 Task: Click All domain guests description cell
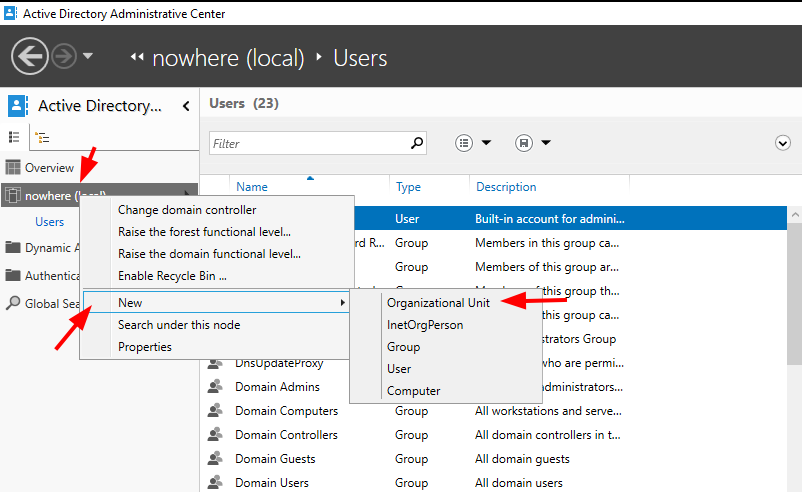(x=522, y=459)
